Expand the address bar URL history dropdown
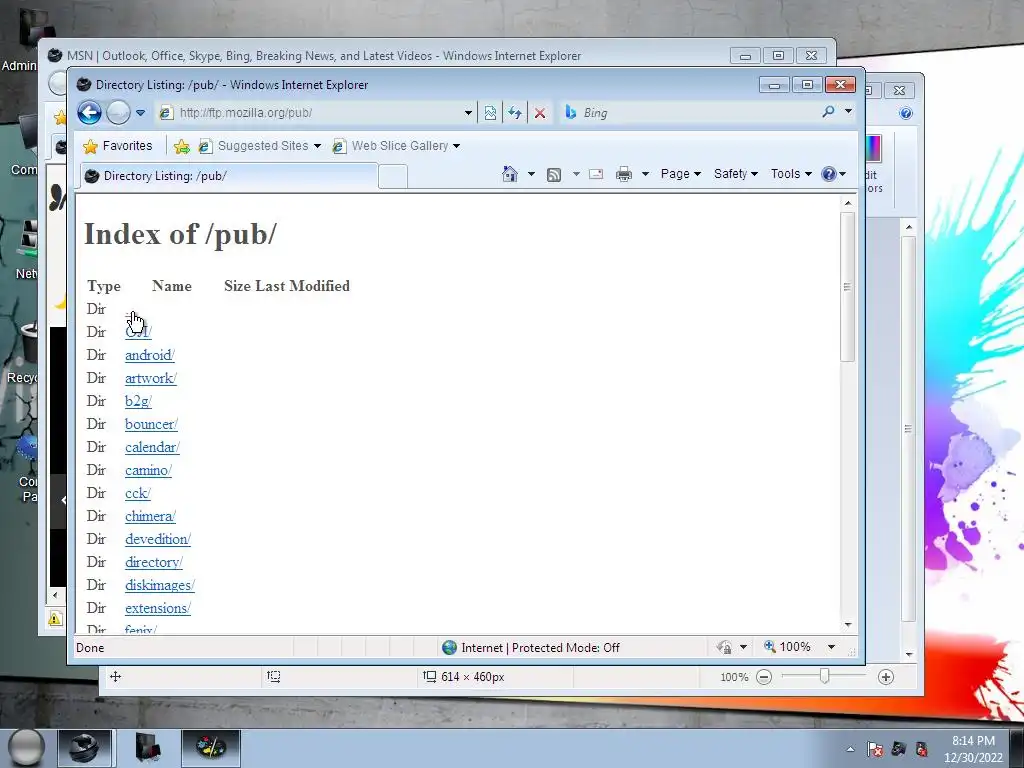Screen dimensions: 1024x768 [468, 113]
